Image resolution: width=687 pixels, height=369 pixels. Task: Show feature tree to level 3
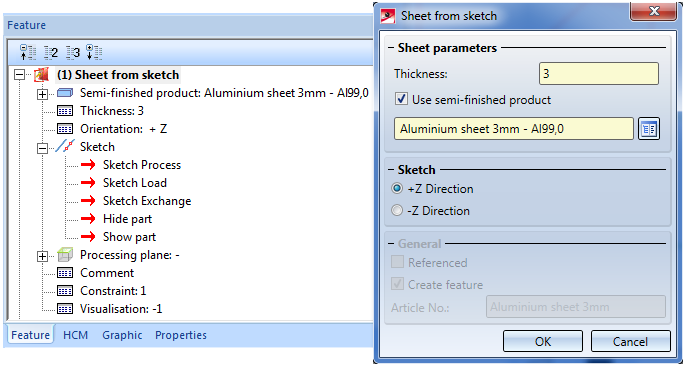pos(73,53)
